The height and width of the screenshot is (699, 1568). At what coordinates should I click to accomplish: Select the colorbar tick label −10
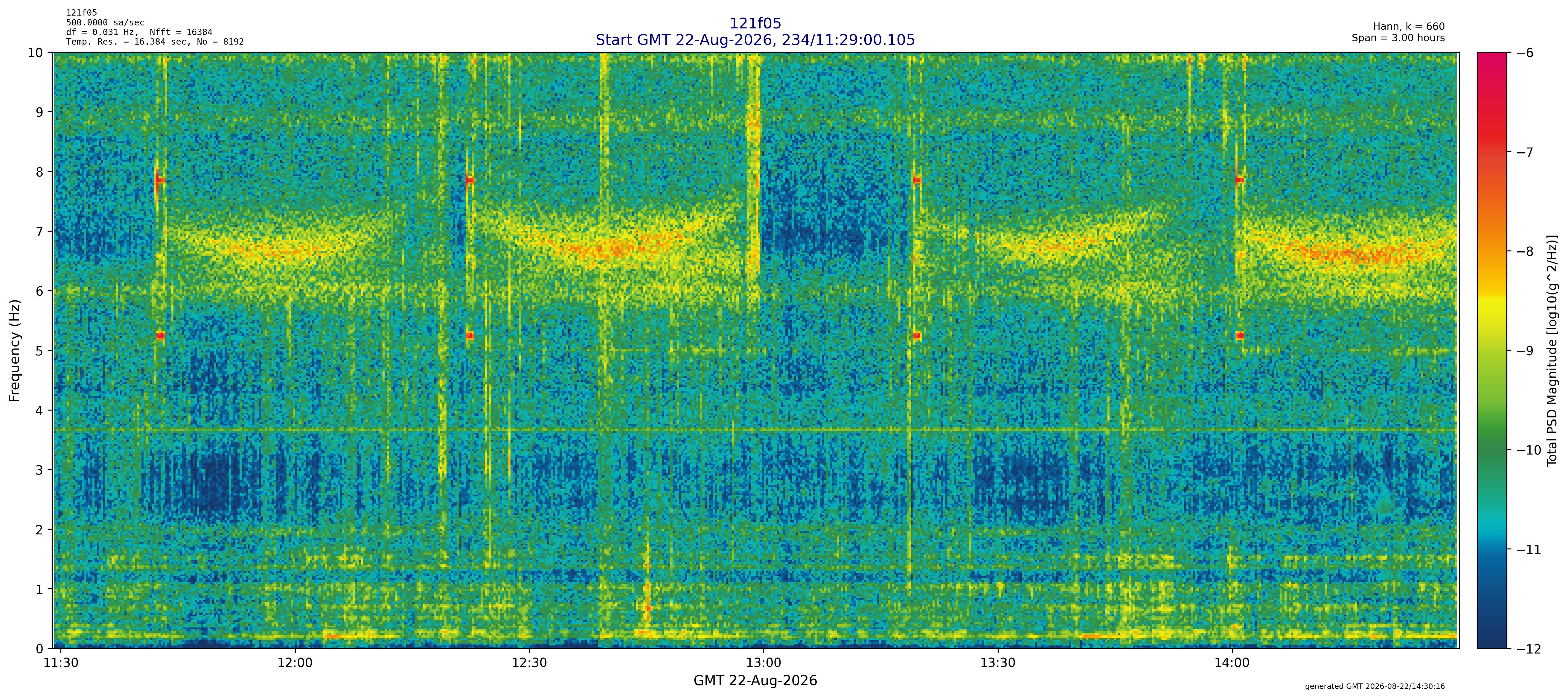(x=1529, y=451)
